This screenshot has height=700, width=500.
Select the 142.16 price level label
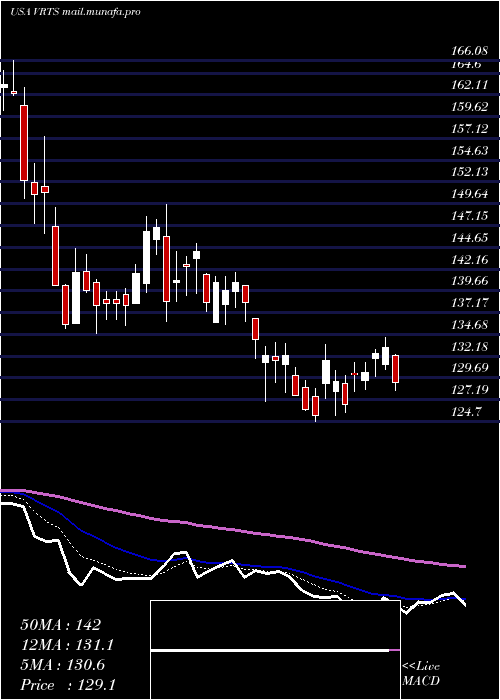469,260
